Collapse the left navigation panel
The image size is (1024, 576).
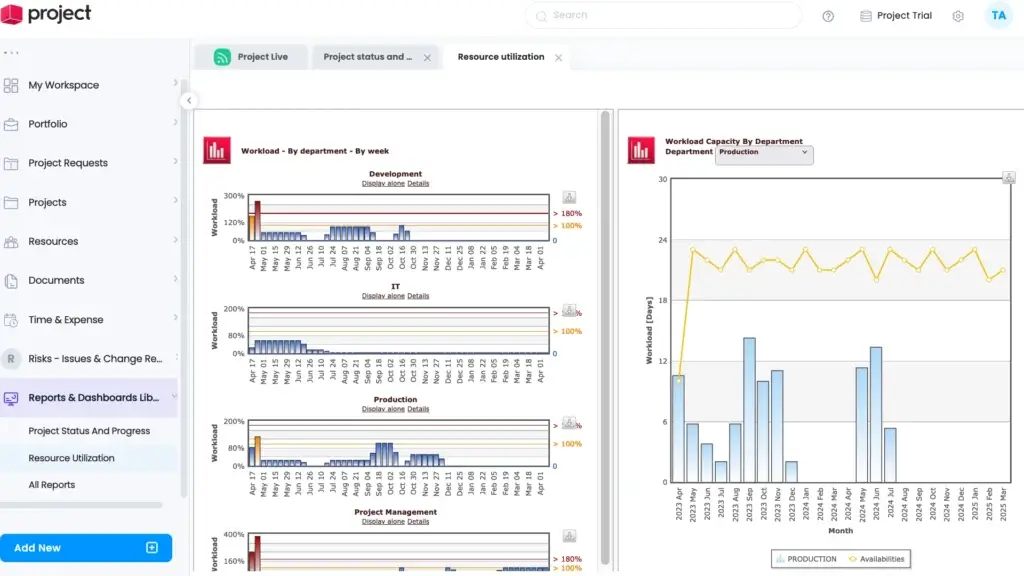pos(189,100)
